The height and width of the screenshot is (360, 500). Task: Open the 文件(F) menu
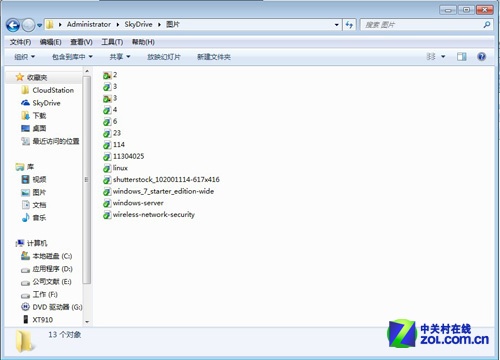coord(20,42)
